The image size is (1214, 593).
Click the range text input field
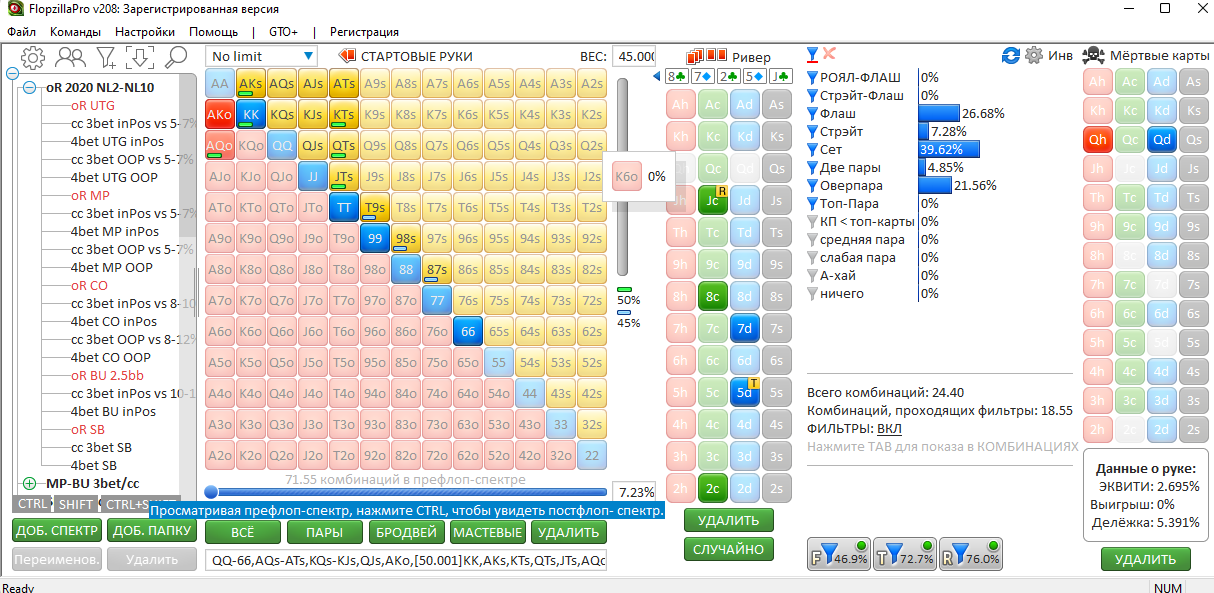(405, 561)
